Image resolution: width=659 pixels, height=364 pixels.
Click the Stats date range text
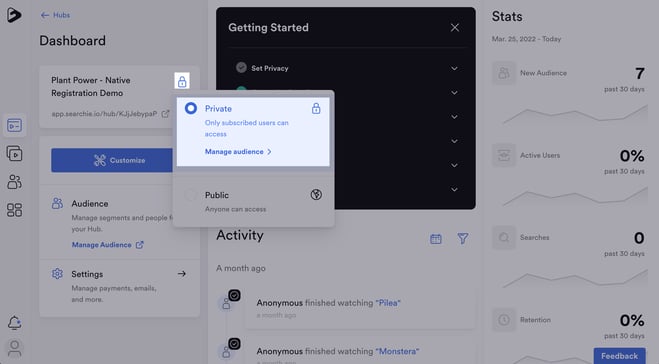tap(526, 39)
